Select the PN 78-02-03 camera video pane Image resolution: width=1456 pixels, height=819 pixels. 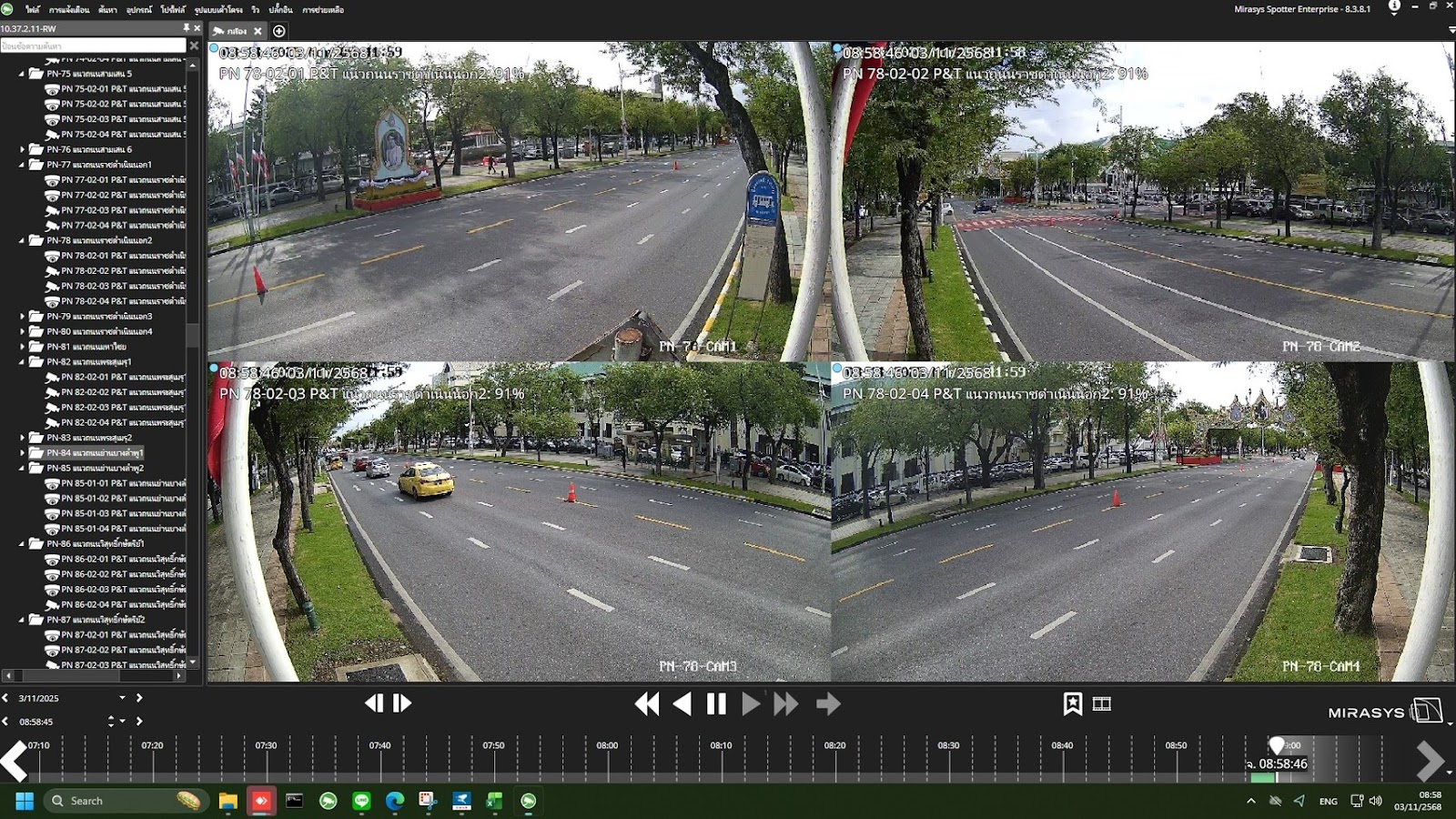click(519, 521)
